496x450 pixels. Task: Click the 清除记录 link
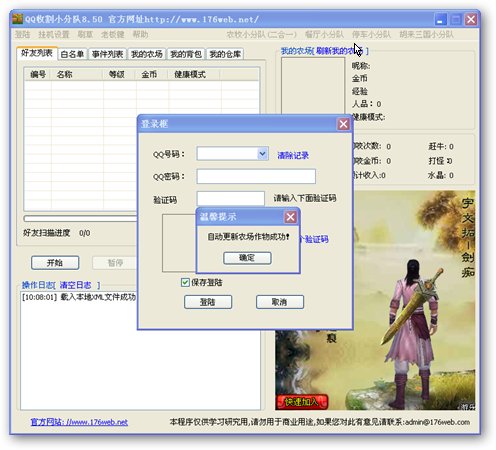point(293,155)
